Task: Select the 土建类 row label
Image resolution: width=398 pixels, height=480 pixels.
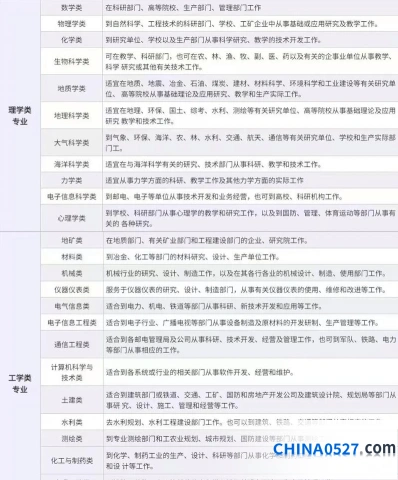Action: (x=72, y=400)
